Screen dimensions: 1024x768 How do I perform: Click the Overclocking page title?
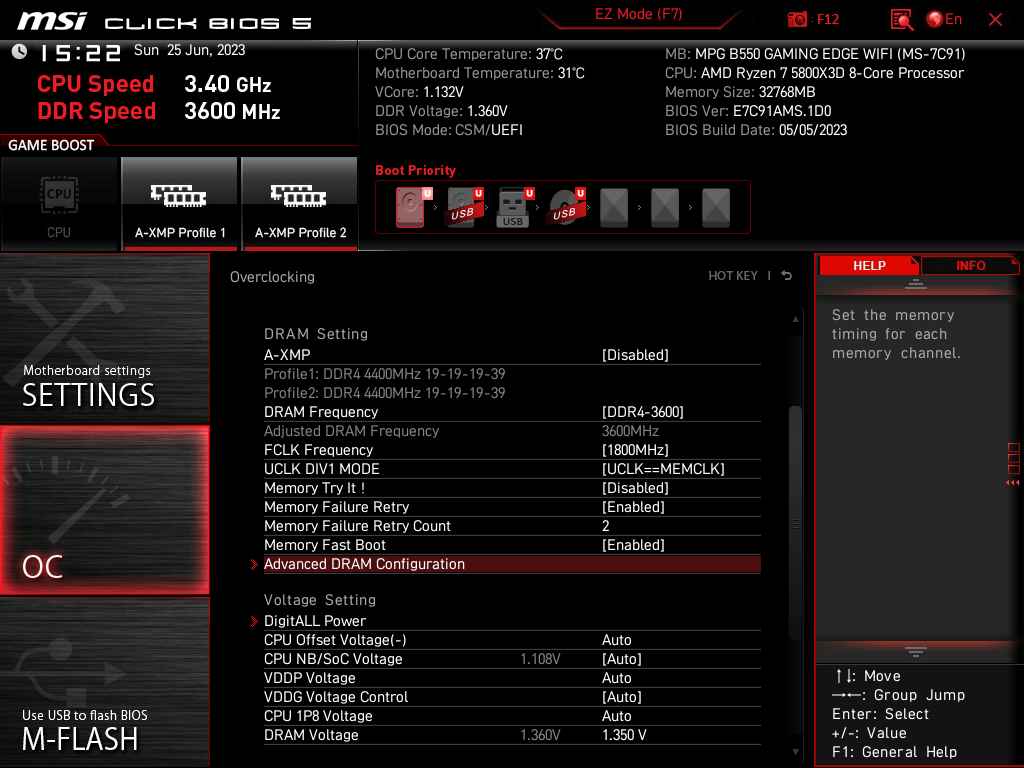click(272, 277)
